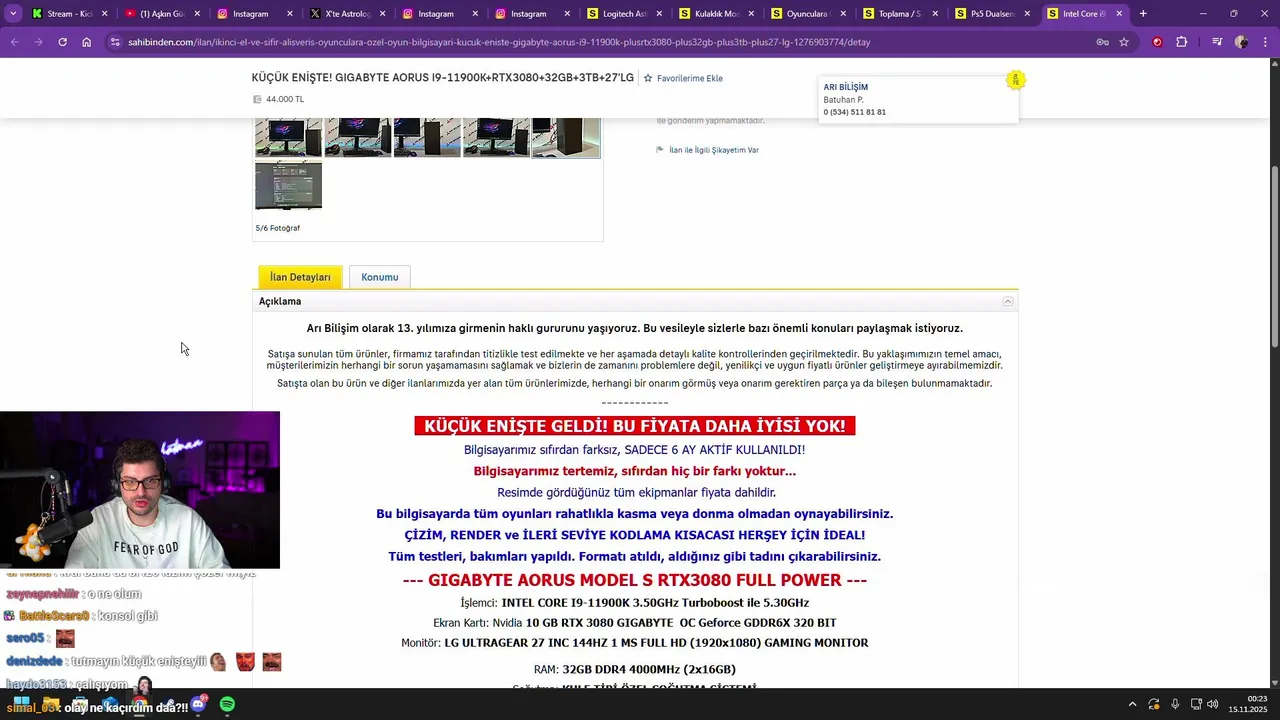Image resolution: width=1280 pixels, height=720 pixels.
Task: Open the browser profile avatar
Action: click(x=1241, y=42)
